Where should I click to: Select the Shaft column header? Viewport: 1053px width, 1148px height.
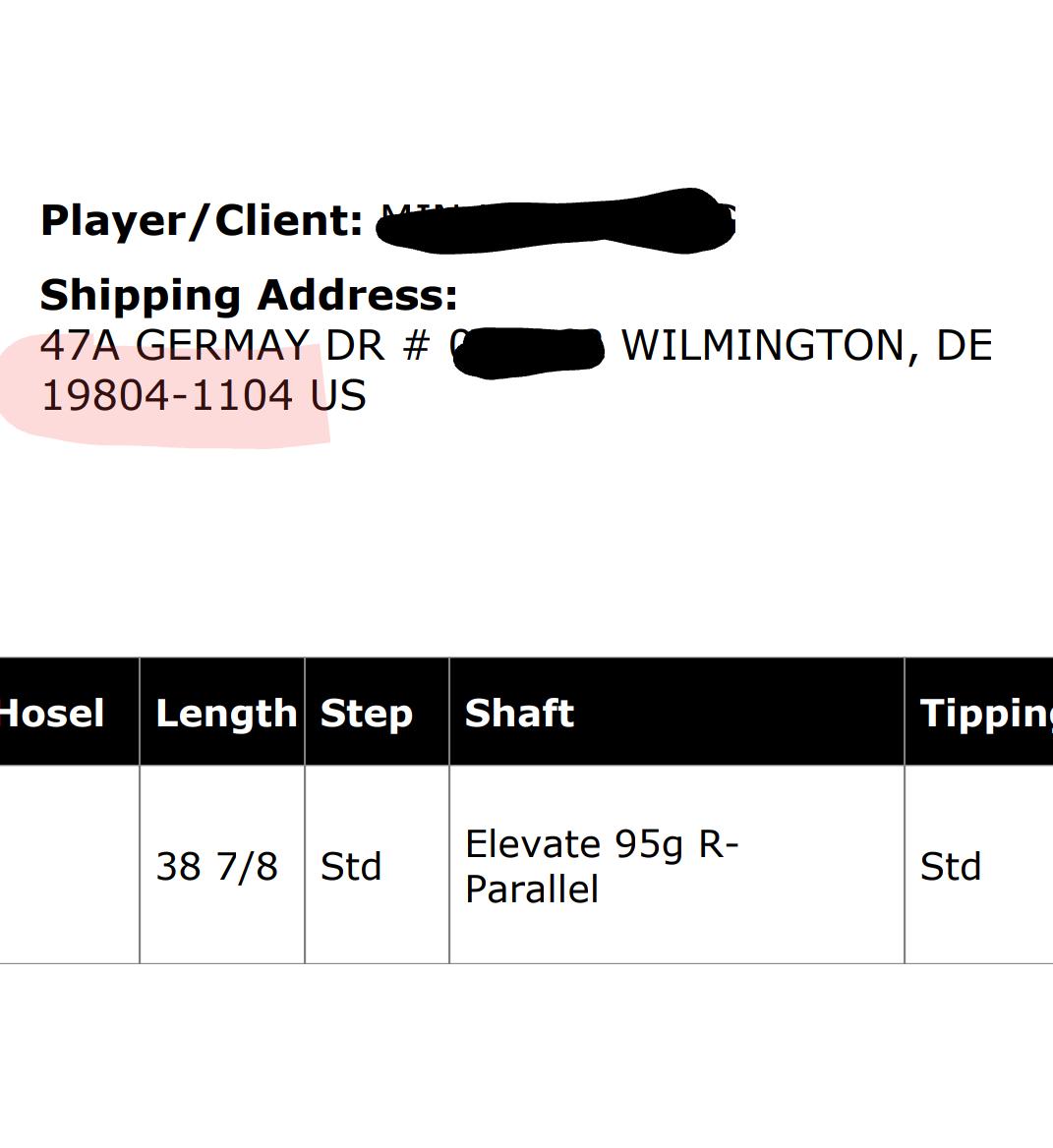519,713
